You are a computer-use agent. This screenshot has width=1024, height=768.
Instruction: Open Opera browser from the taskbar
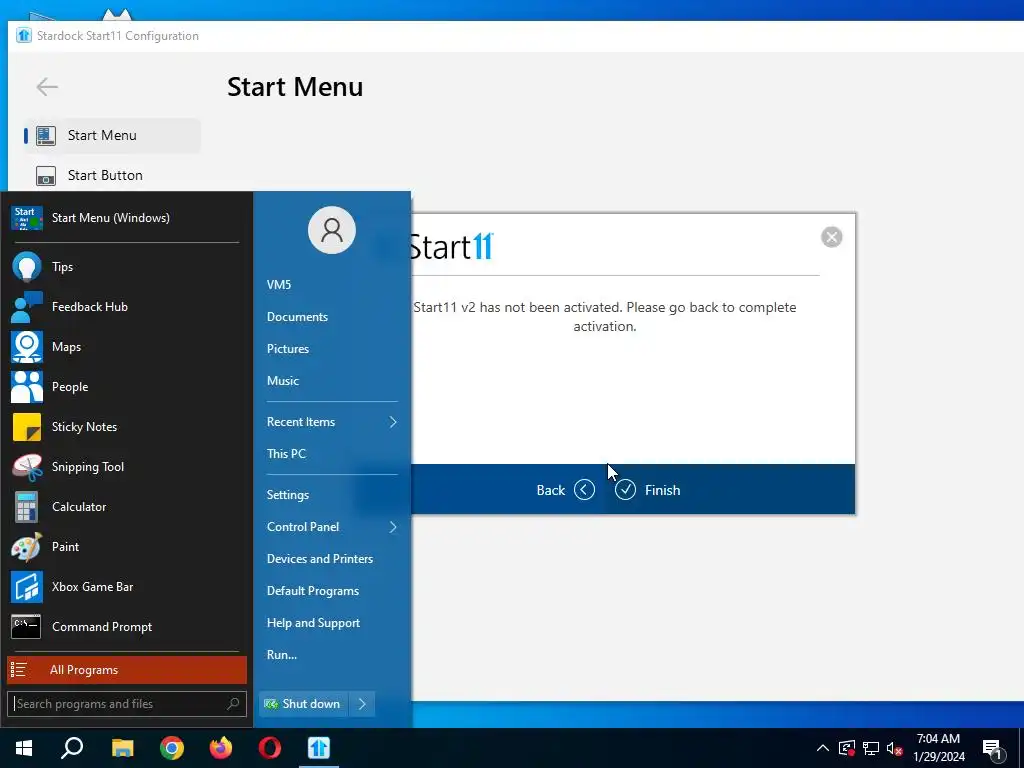270,748
